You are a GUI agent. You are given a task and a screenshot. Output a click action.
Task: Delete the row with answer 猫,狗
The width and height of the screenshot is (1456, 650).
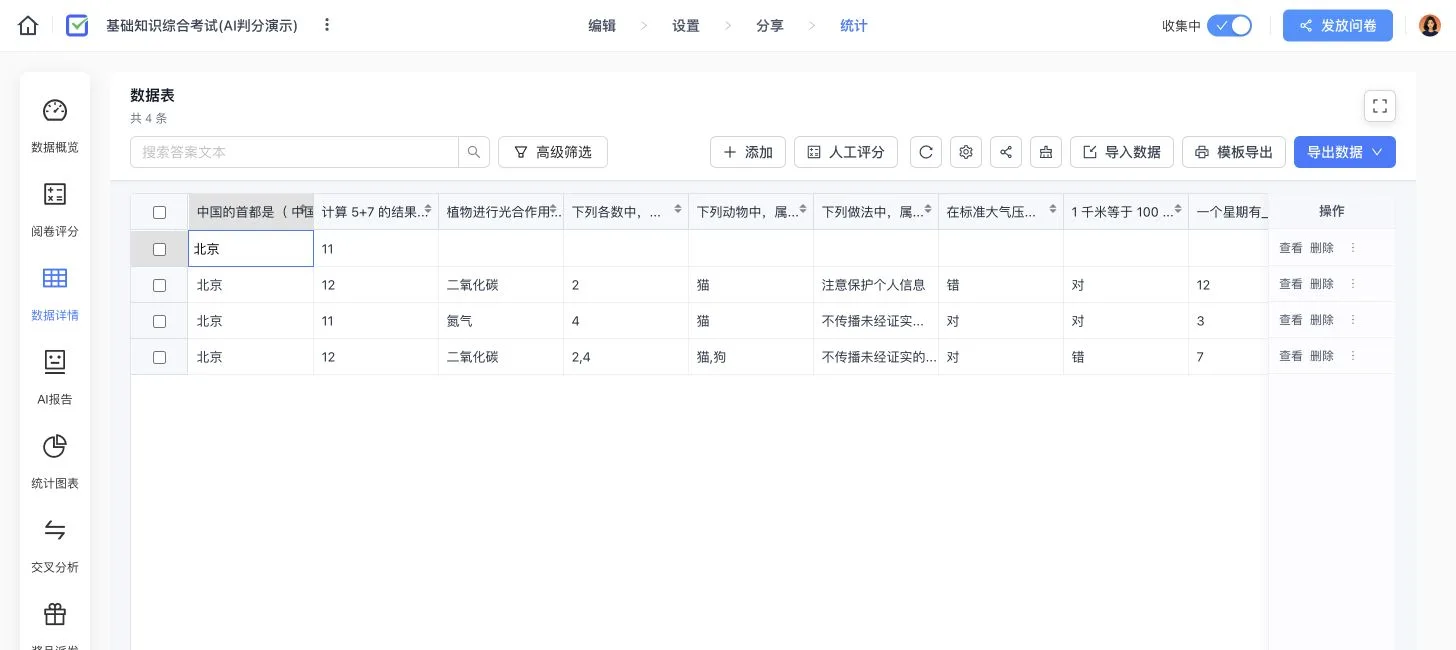(1322, 356)
